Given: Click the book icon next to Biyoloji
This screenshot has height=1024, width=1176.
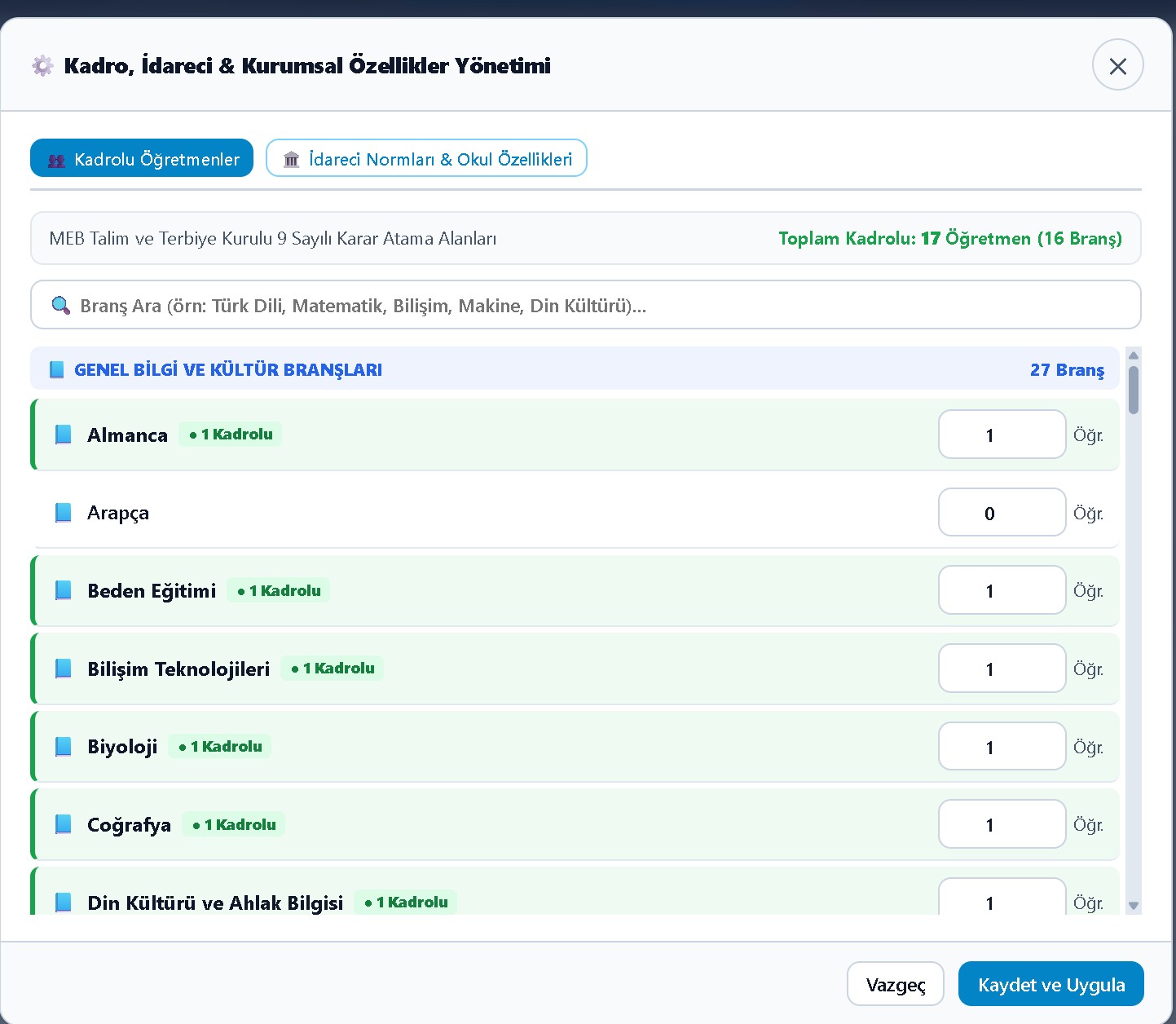Looking at the screenshot, I should [x=63, y=746].
